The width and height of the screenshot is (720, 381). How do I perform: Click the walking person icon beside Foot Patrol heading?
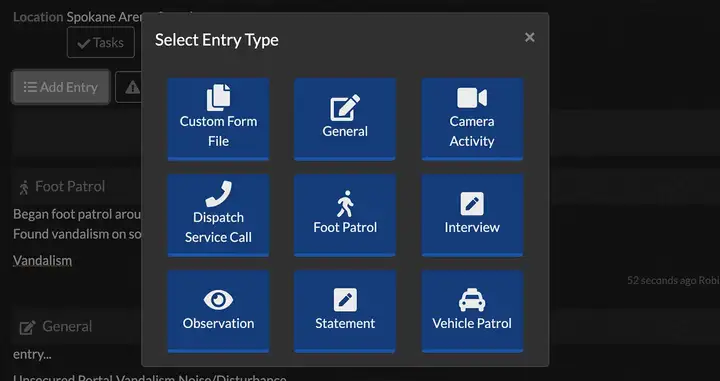click(24, 187)
